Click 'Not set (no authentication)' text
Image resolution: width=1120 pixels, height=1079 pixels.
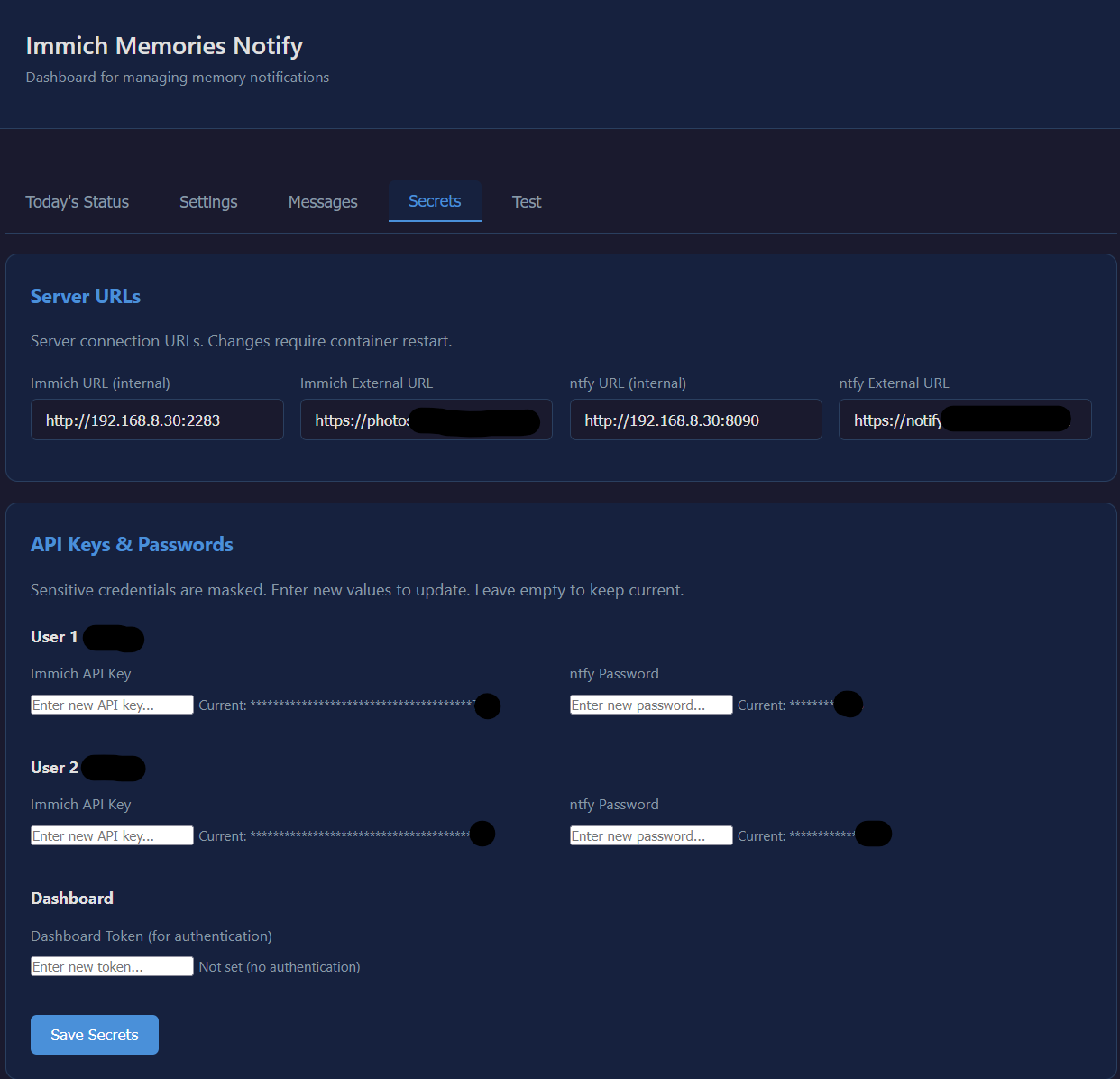pyautogui.click(x=280, y=967)
